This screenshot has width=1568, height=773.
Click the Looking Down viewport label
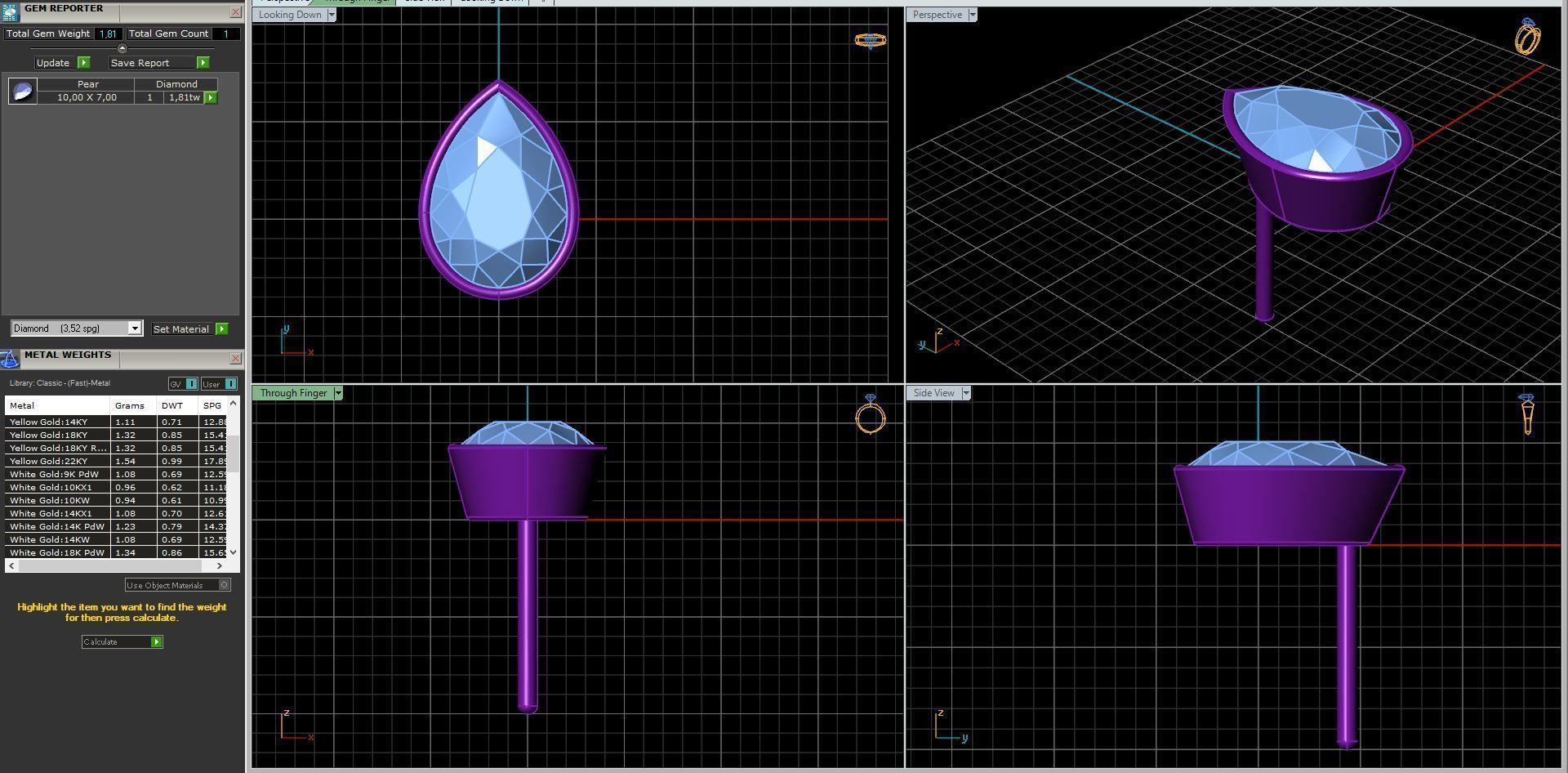coord(290,15)
